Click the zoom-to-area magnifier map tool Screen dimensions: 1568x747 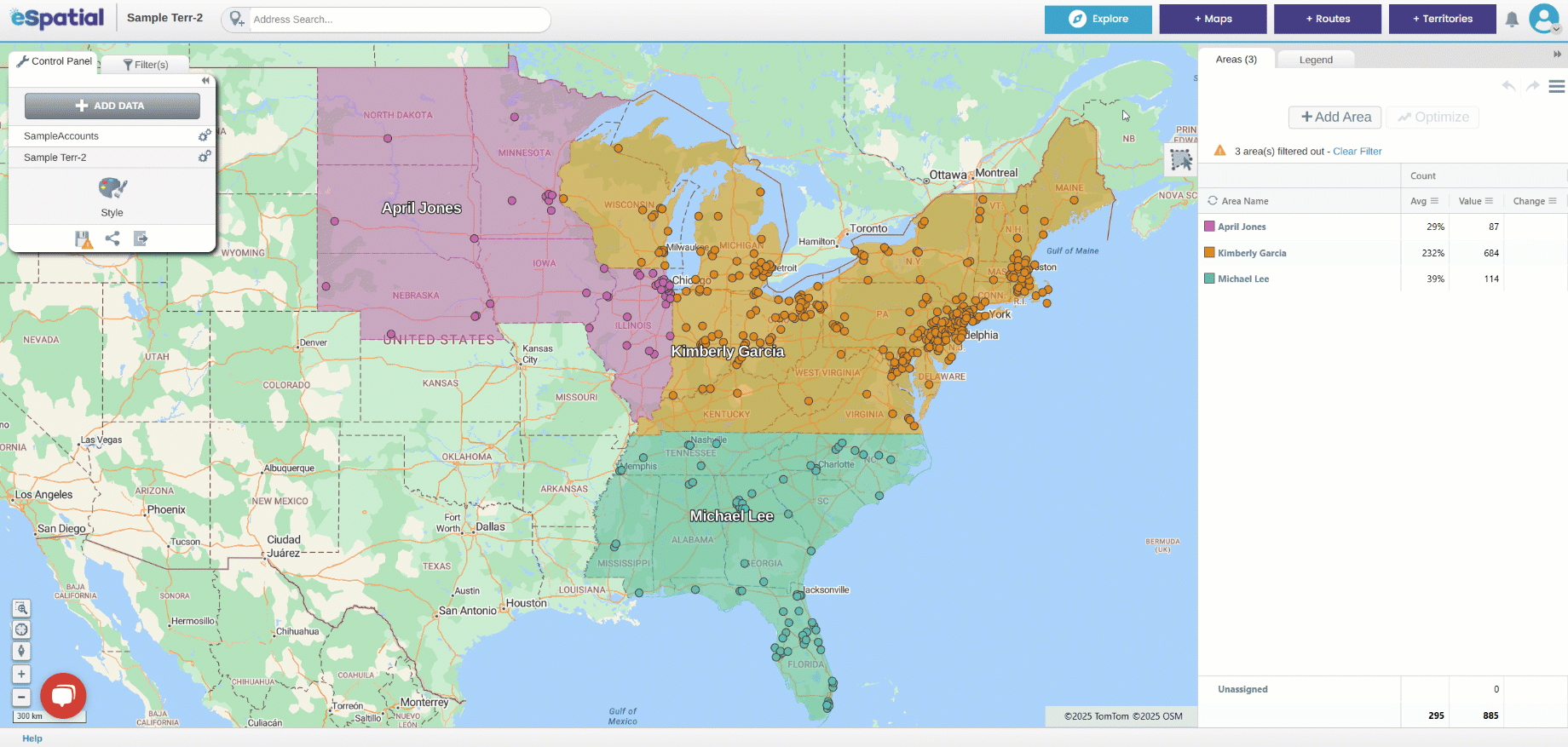tap(21, 608)
